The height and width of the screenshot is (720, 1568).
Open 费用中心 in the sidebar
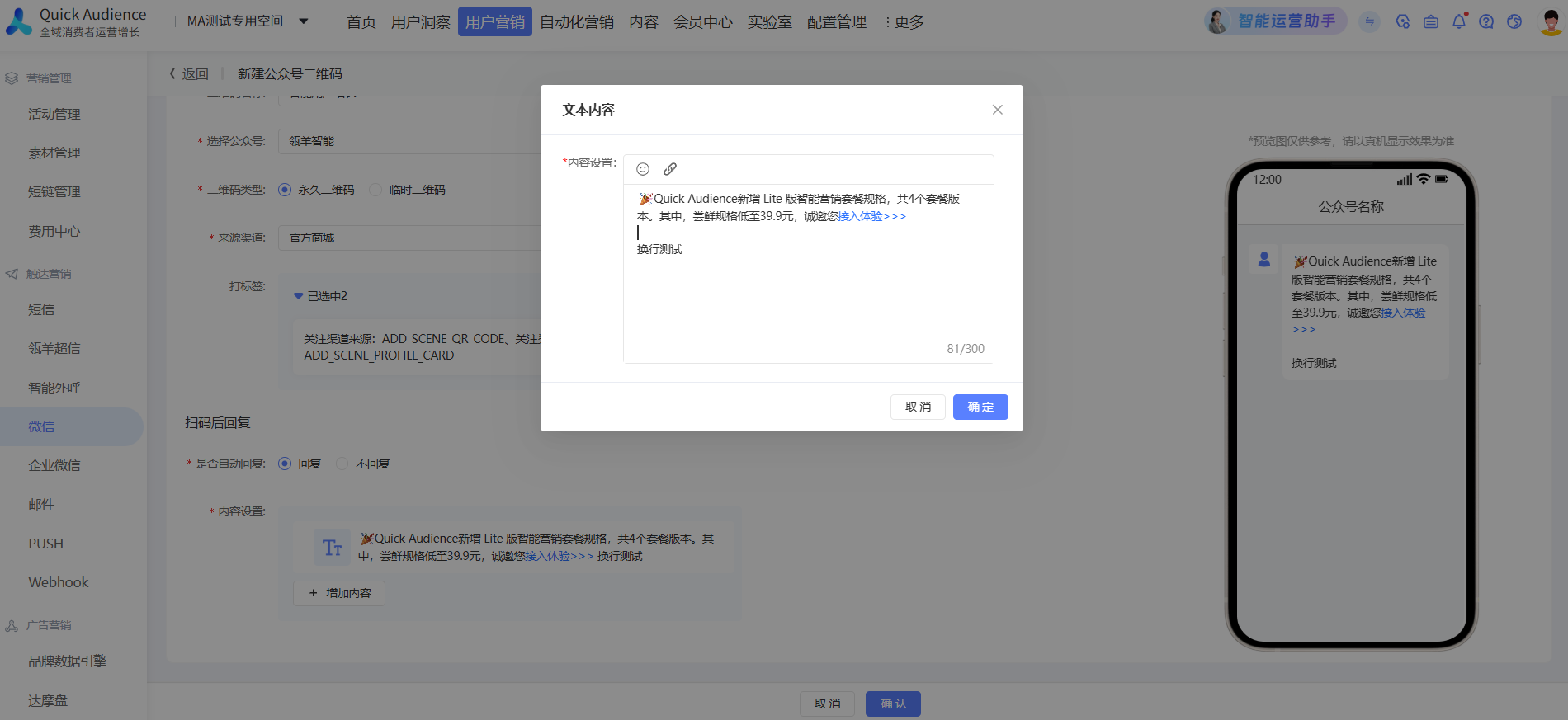click(x=54, y=231)
